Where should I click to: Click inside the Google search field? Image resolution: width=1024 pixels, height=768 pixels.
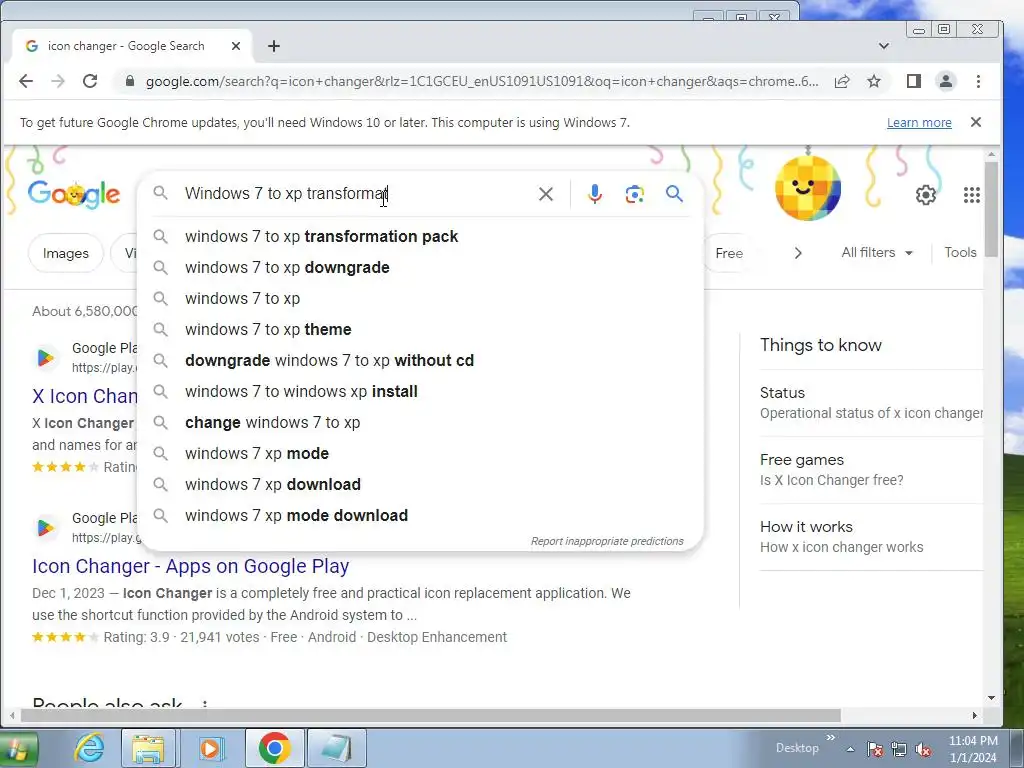coord(353,194)
